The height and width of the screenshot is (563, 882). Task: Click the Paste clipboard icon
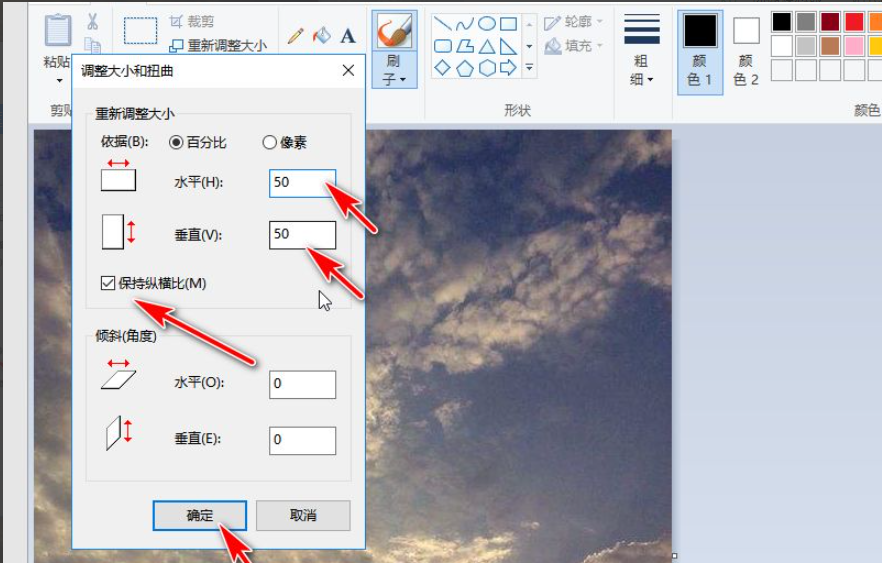click(x=58, y=32)
